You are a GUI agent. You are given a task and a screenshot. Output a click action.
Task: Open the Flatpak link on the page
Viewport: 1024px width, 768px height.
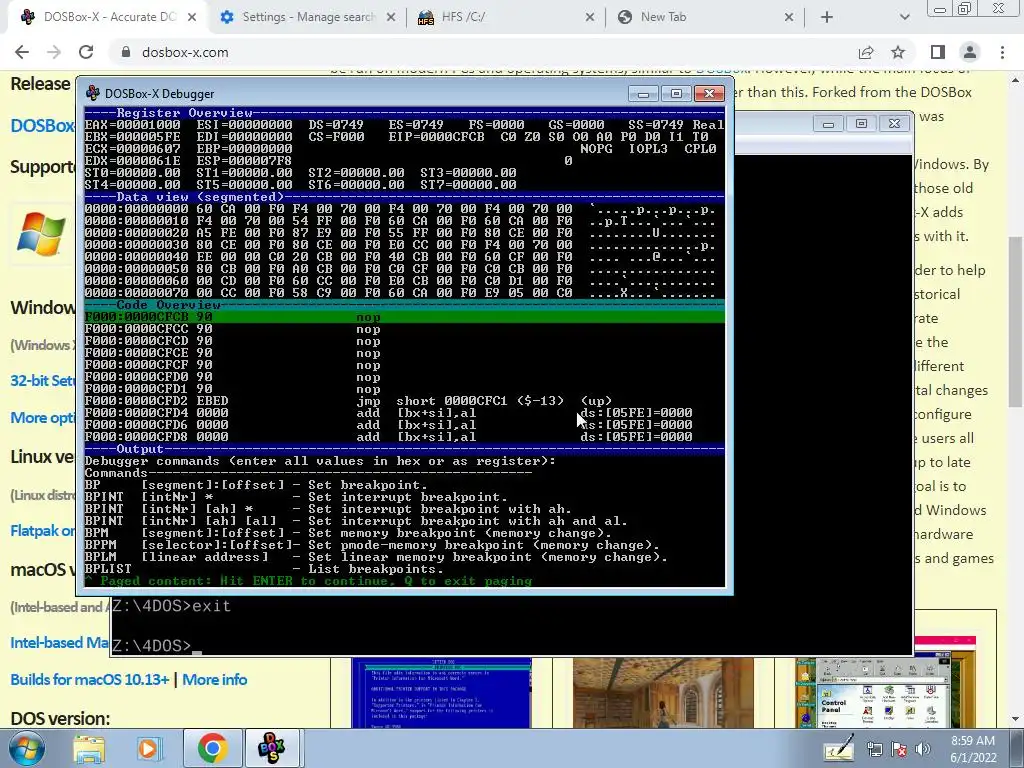[43, 530]
